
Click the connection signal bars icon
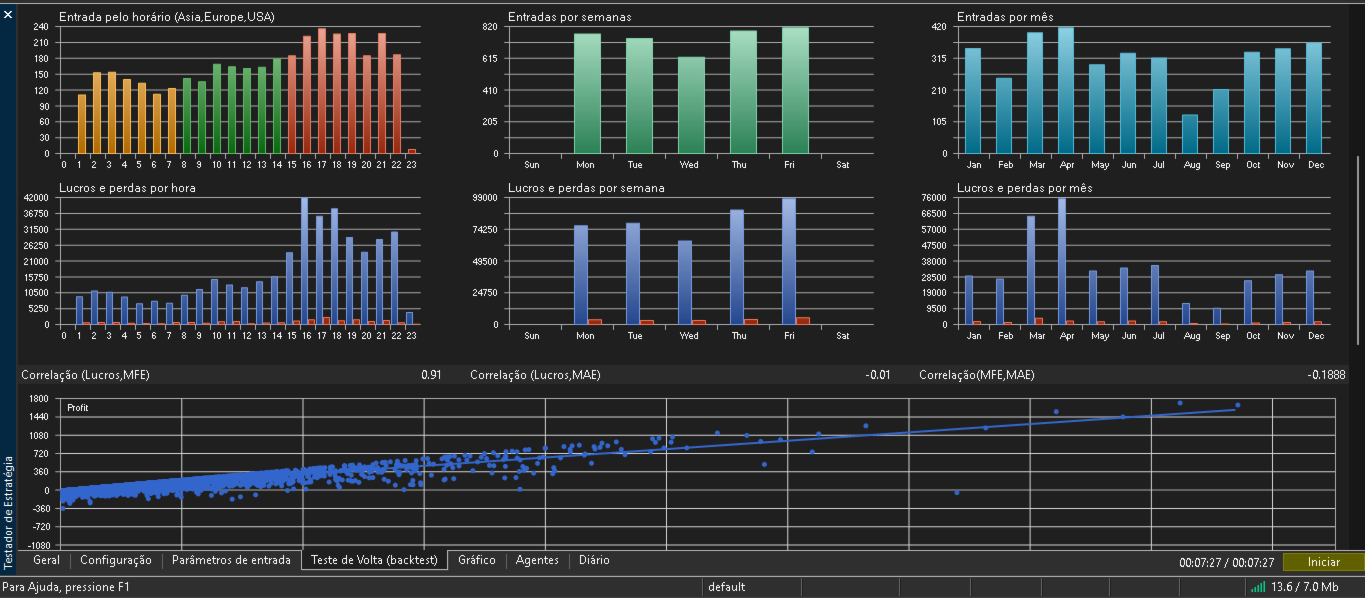coord(1258,587)
